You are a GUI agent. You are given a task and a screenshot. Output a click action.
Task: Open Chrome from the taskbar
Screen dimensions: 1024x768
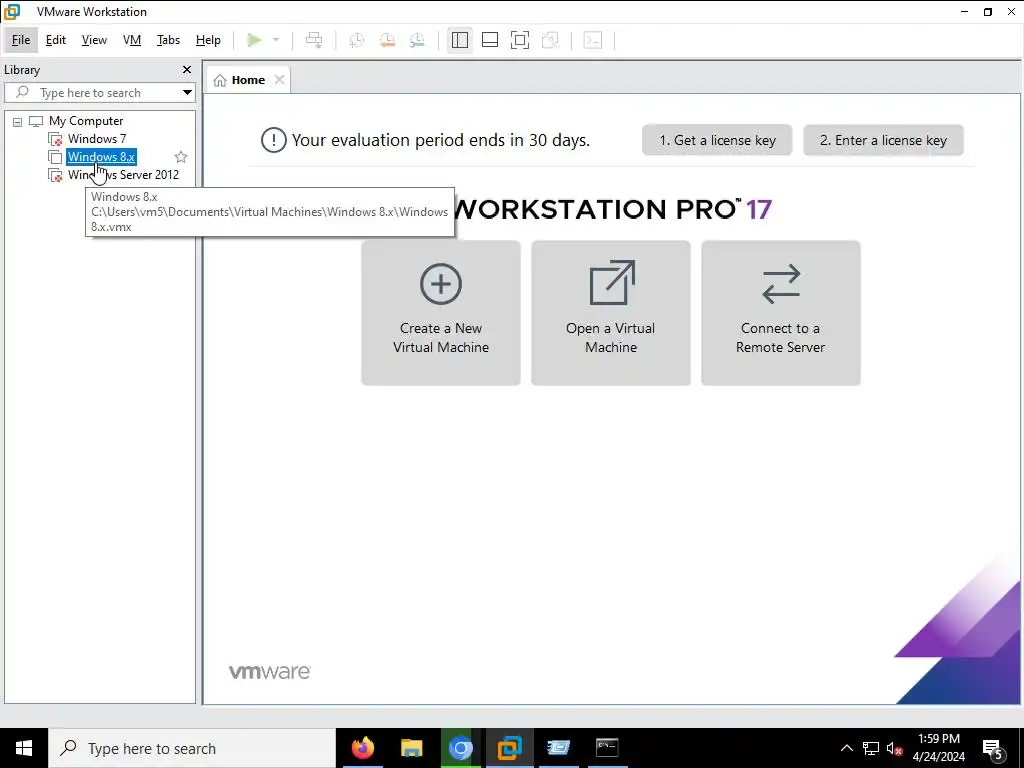[460, 748]
